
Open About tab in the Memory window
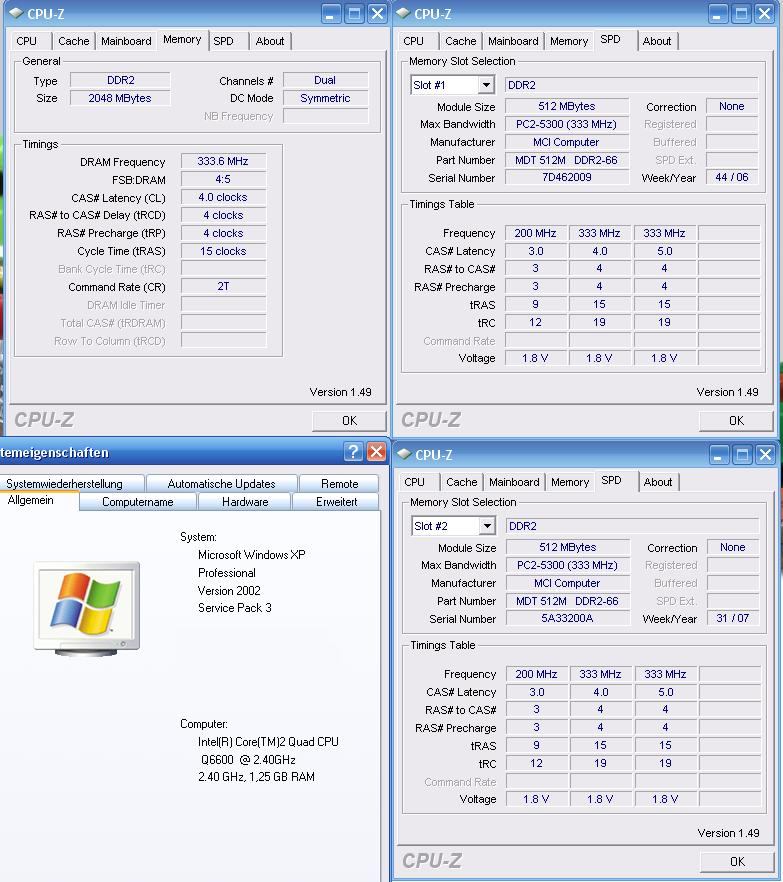270,41
